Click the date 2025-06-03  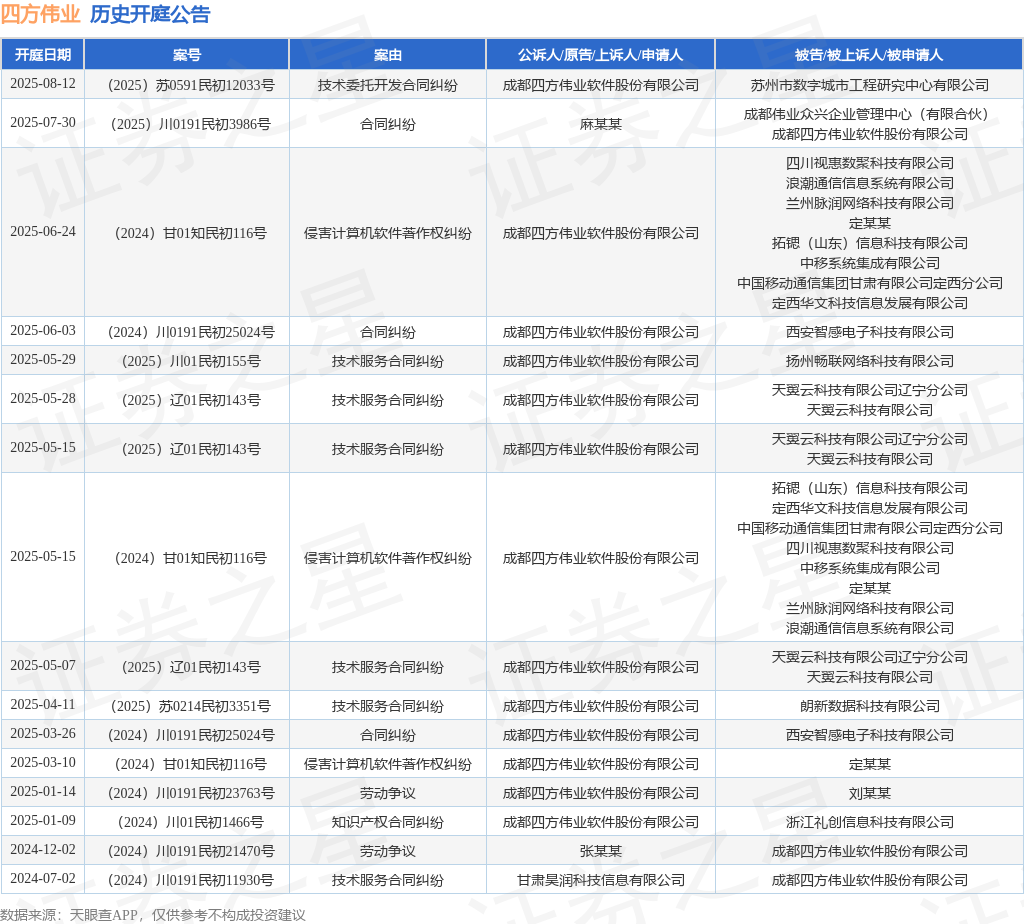43,331
